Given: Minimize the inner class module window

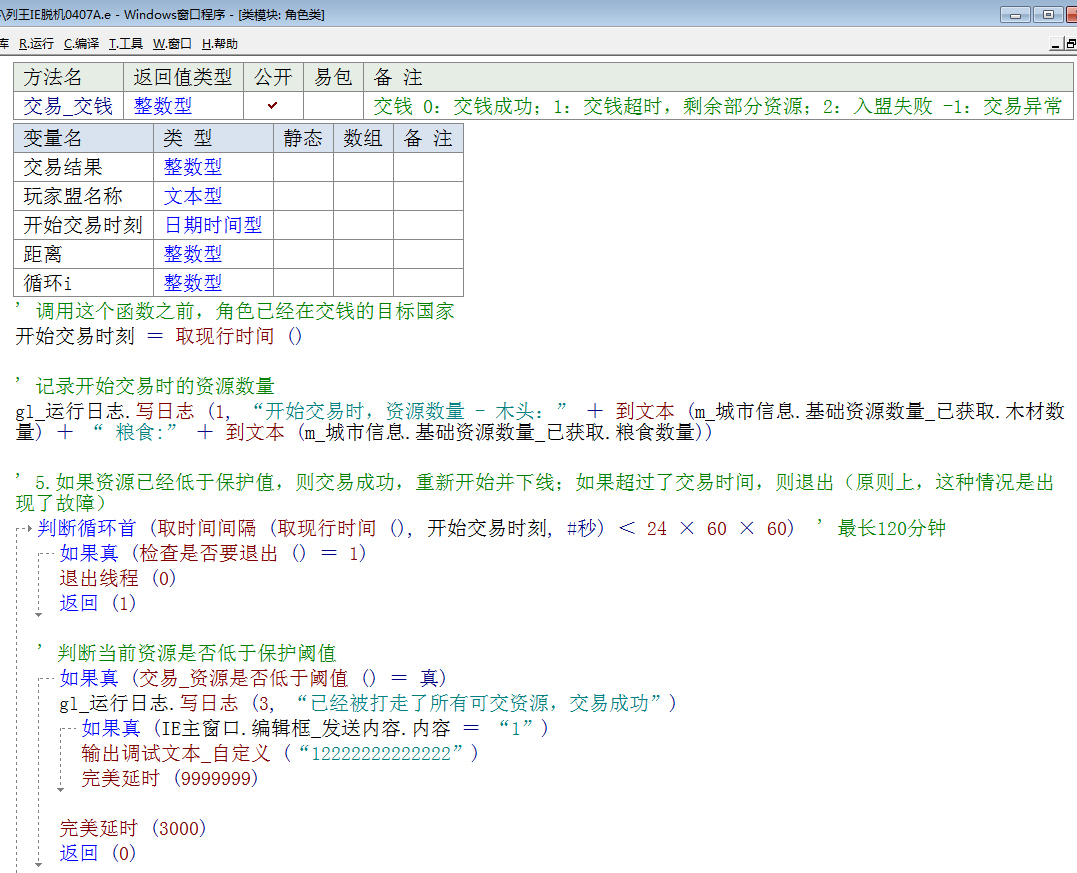Looking at the screenshot, I should 1056,44.
